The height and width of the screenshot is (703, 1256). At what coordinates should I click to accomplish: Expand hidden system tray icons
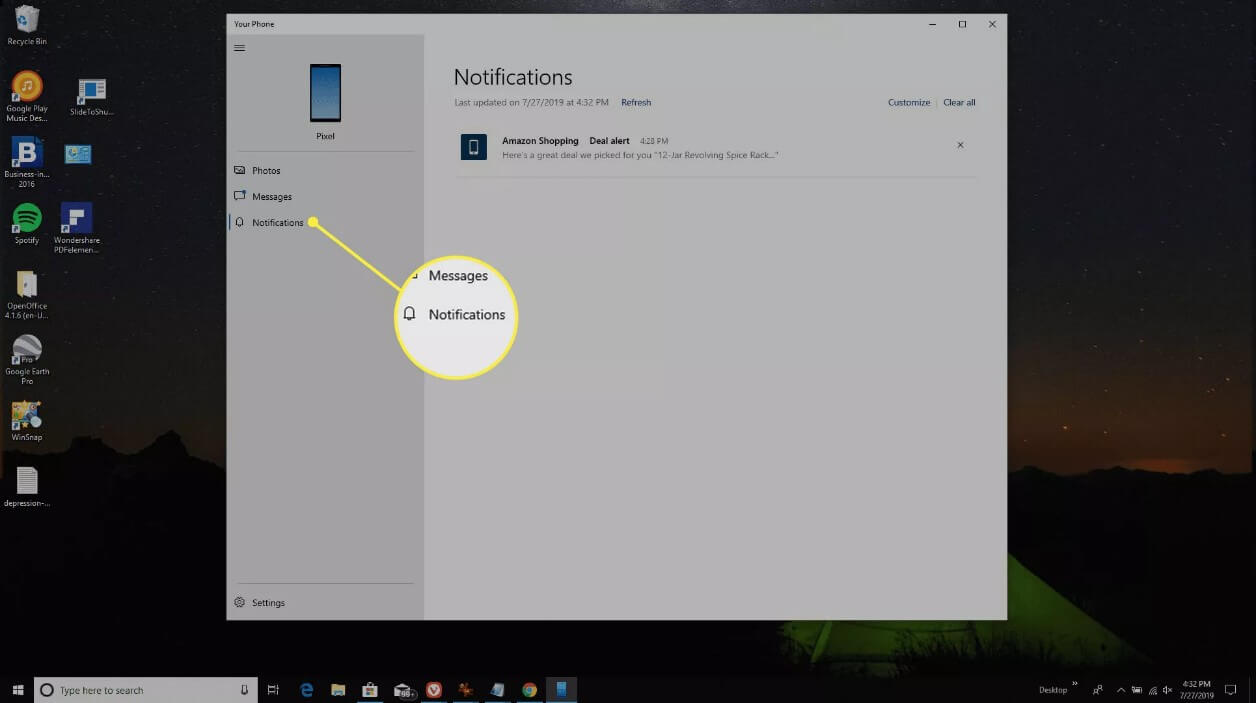pos(1120,690)
